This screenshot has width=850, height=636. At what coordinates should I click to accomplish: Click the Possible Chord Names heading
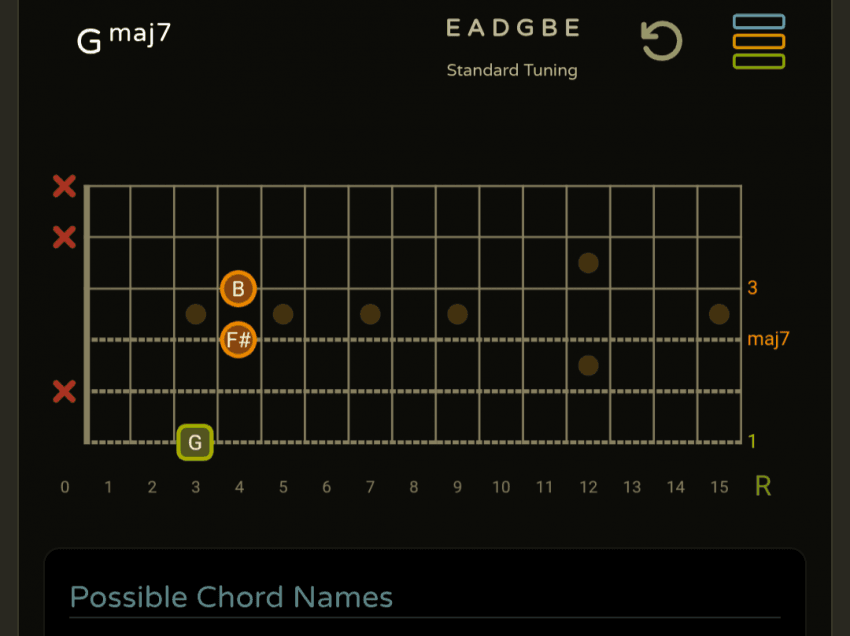click(231, 597)
